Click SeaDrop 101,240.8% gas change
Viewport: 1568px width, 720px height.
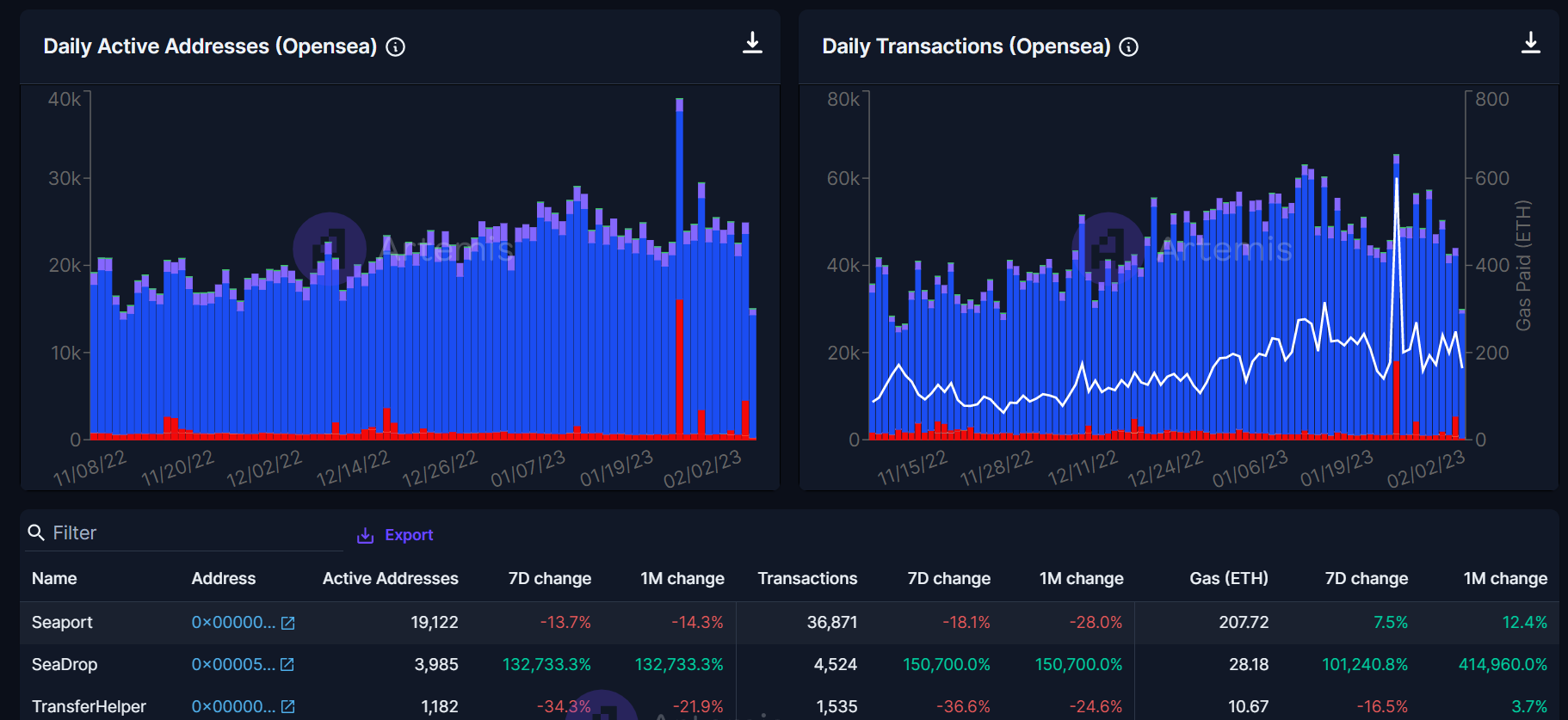click(x=1365, y=664)
